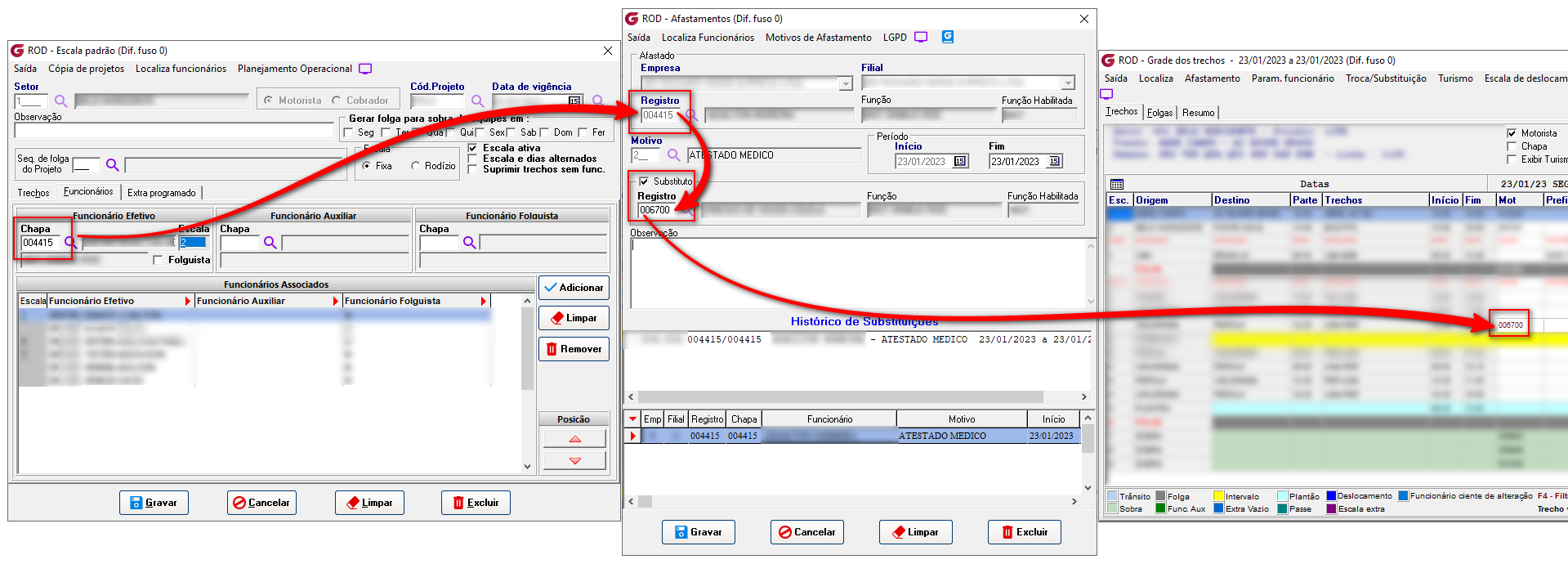Click the purple Escala extra legend swatch

1331,508
